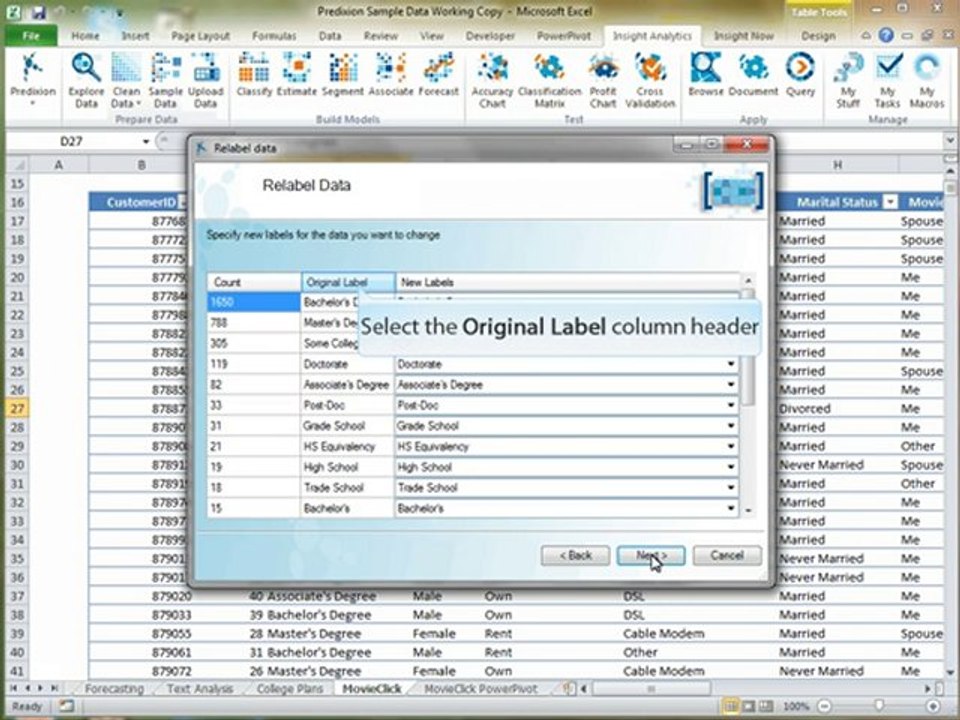Open the Segment model tool

tap(342, 75)
